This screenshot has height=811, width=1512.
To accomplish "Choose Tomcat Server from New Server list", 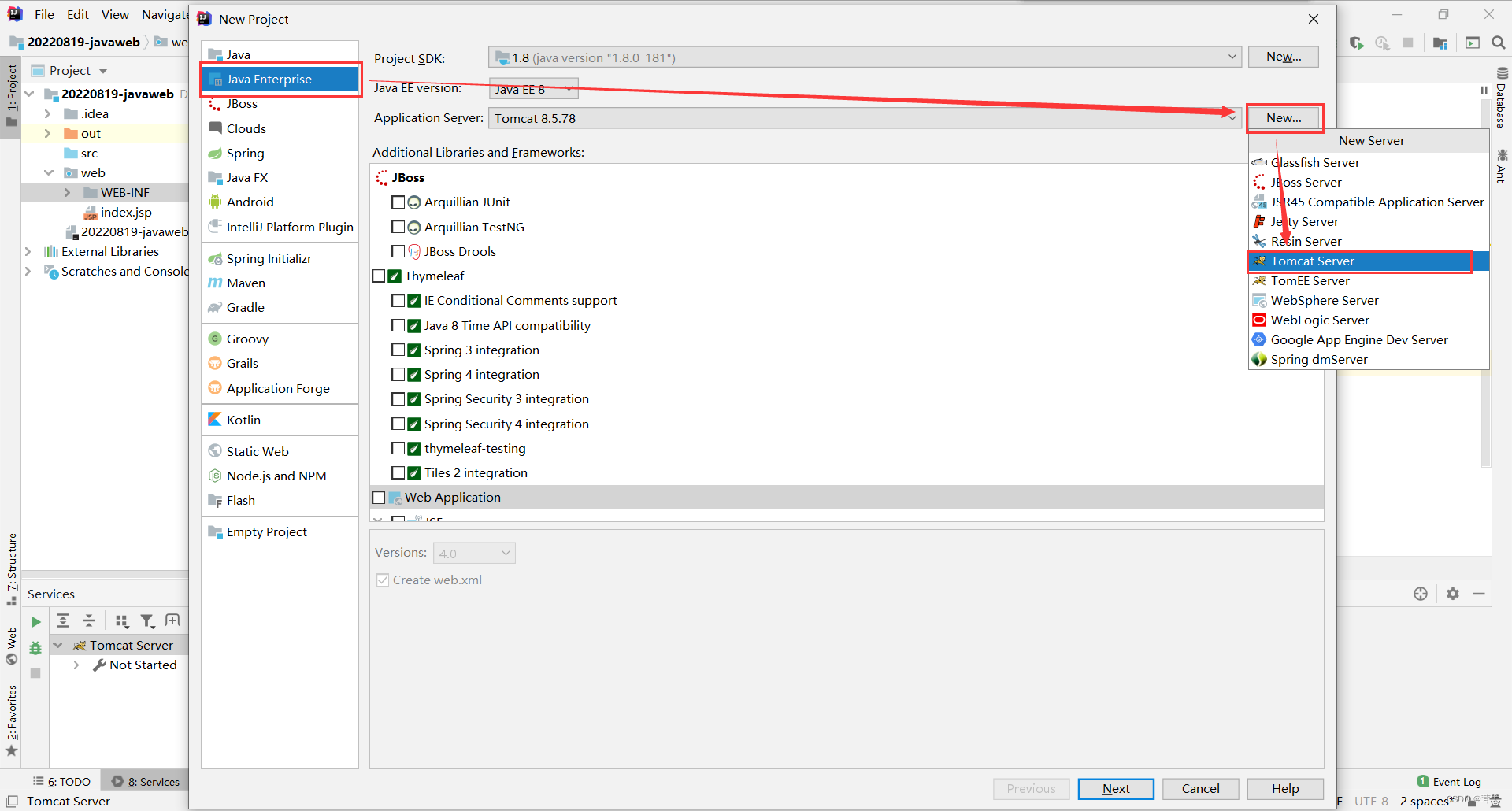I will pyautogui.click(x=1369, y=261).
